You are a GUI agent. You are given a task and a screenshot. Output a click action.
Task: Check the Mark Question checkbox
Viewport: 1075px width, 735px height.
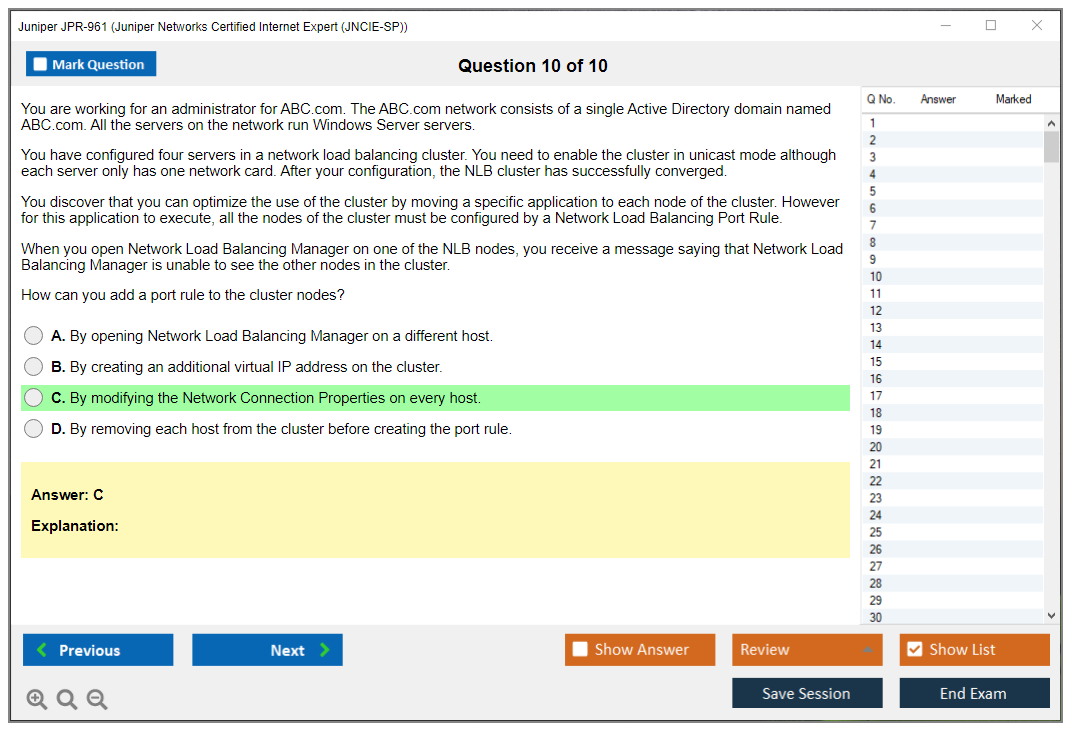[41, 65]
